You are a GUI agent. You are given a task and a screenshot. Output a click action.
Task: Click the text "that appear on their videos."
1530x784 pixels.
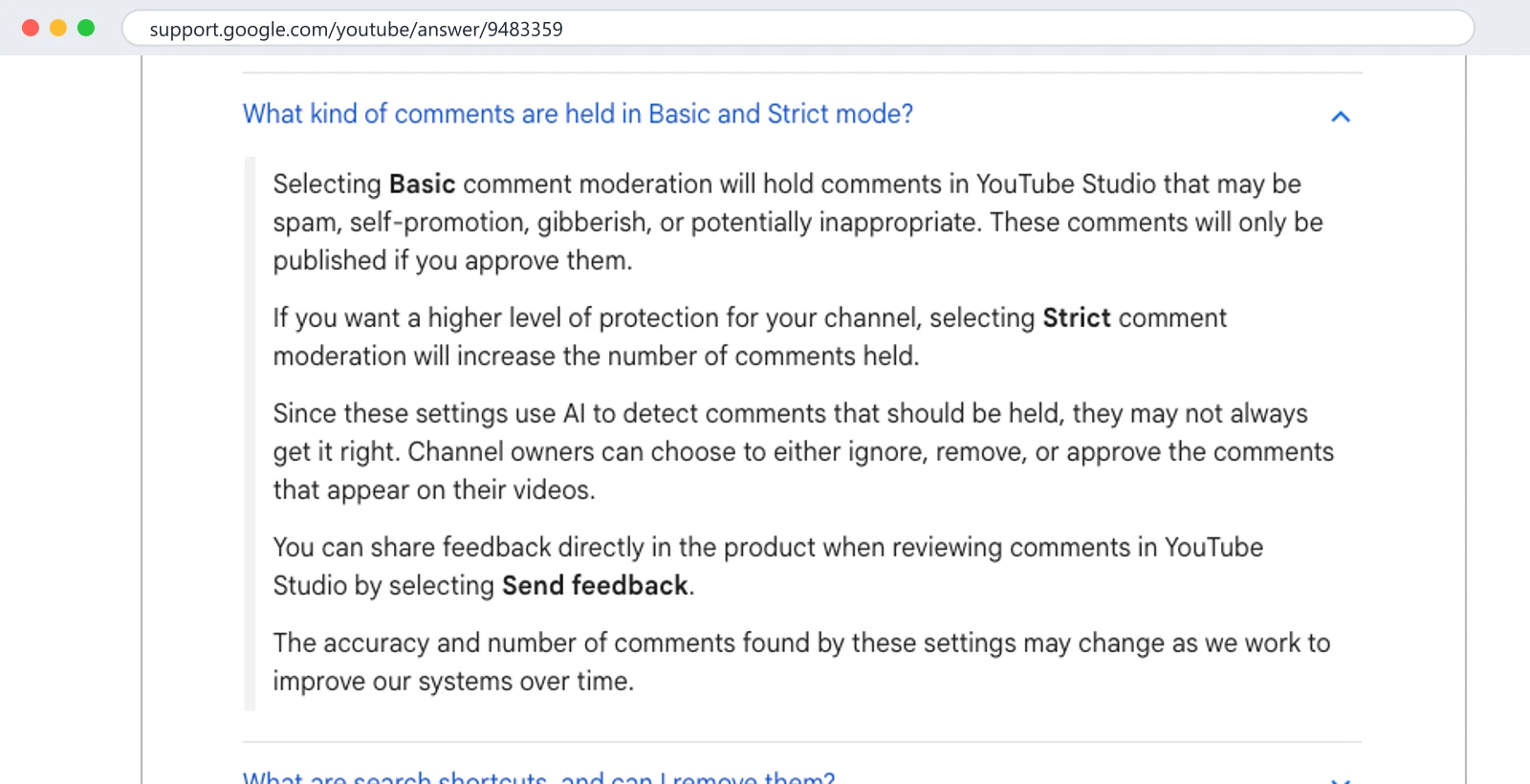pyautogui.click(x=434, y=490)
